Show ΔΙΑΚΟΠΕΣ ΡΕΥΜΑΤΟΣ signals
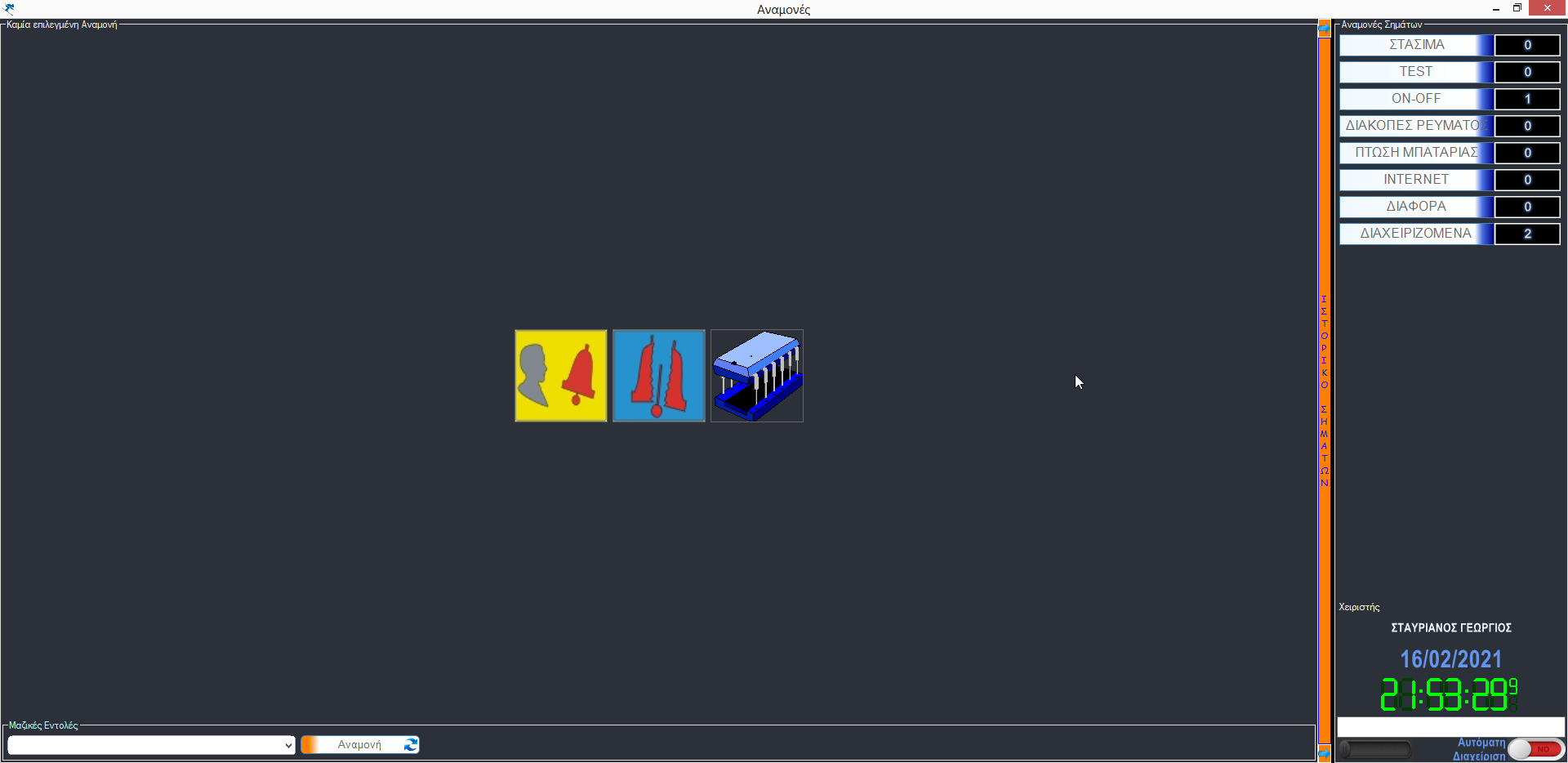1568x763 pixels. (x=1417, y=126)
